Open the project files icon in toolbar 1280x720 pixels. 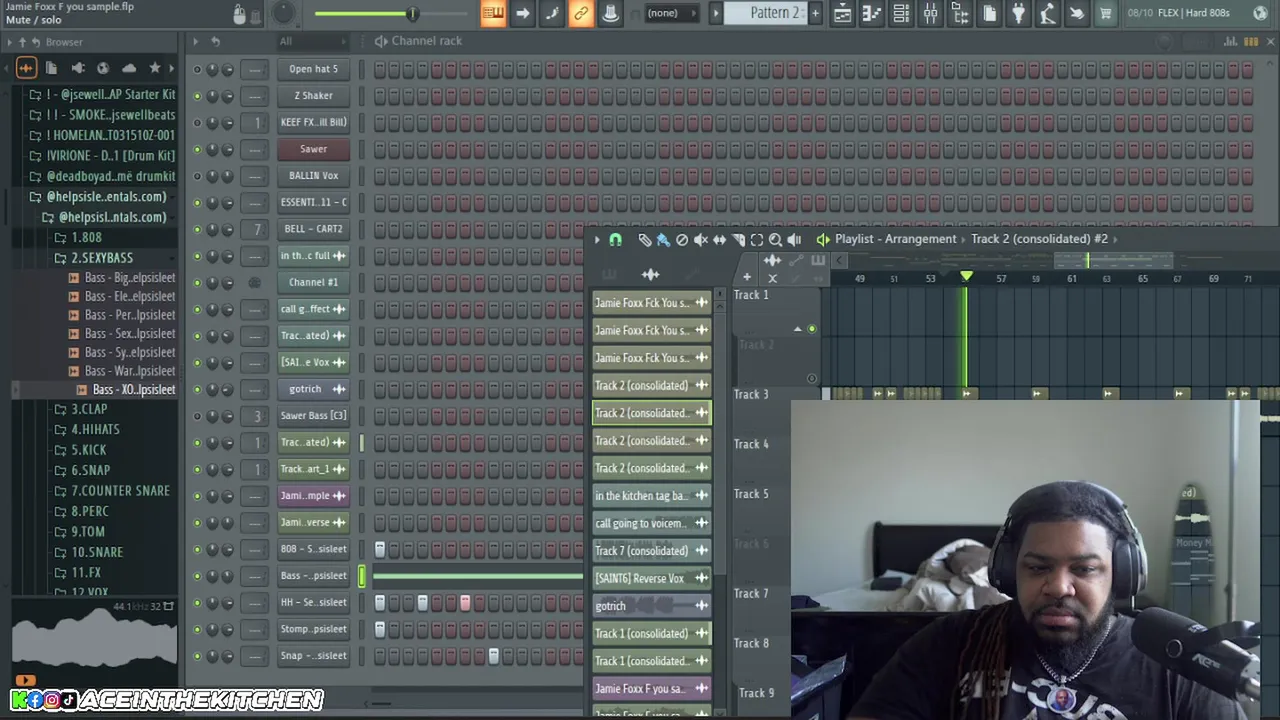pos(989,13)
